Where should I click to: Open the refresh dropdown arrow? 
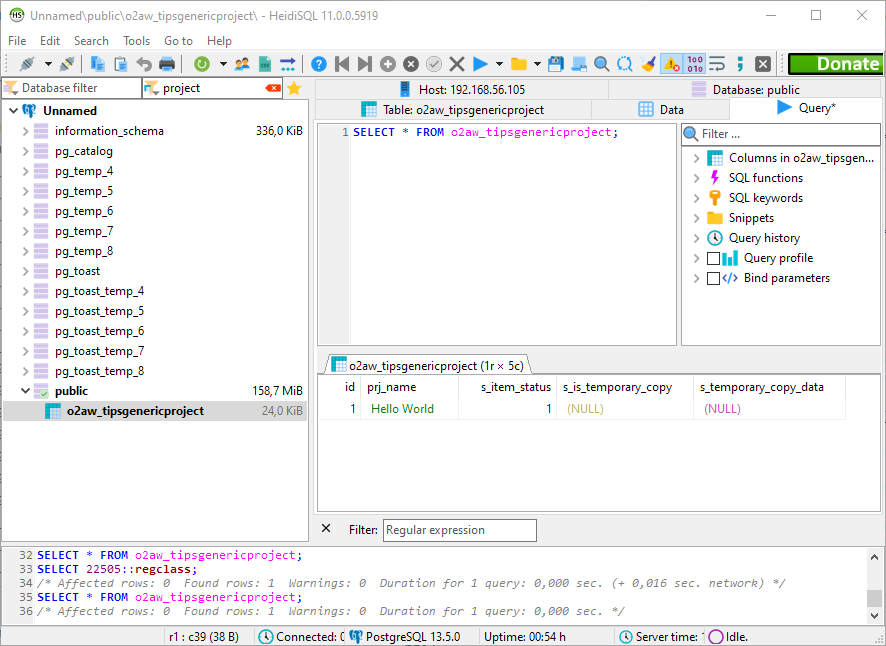pyautogui.click(x=223, y=64)
